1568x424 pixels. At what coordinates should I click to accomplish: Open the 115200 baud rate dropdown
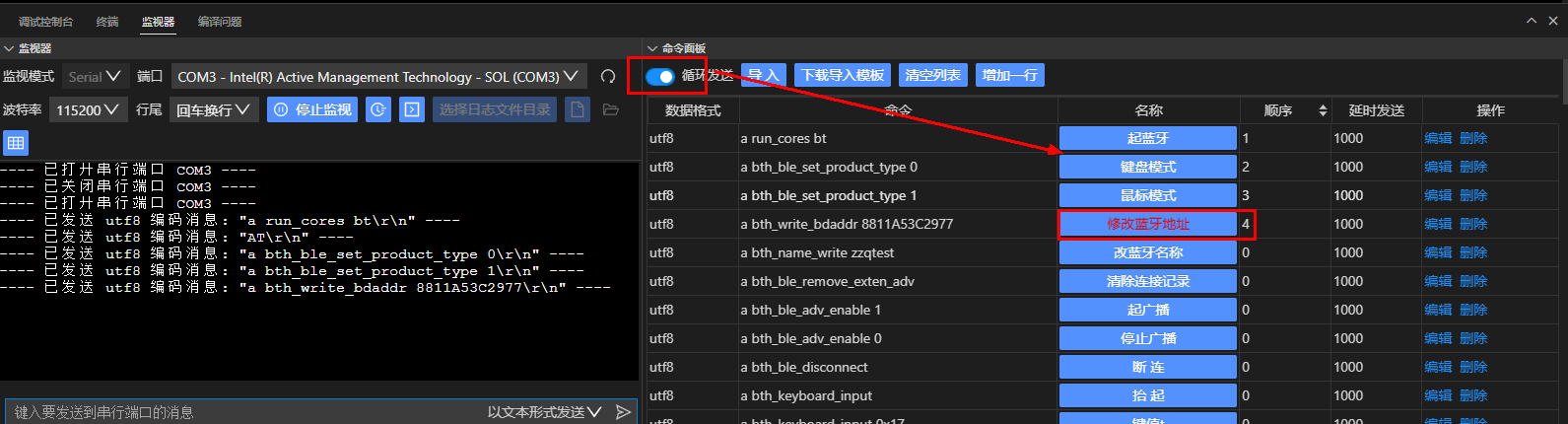pyautogui.click(x=88, y=109)
